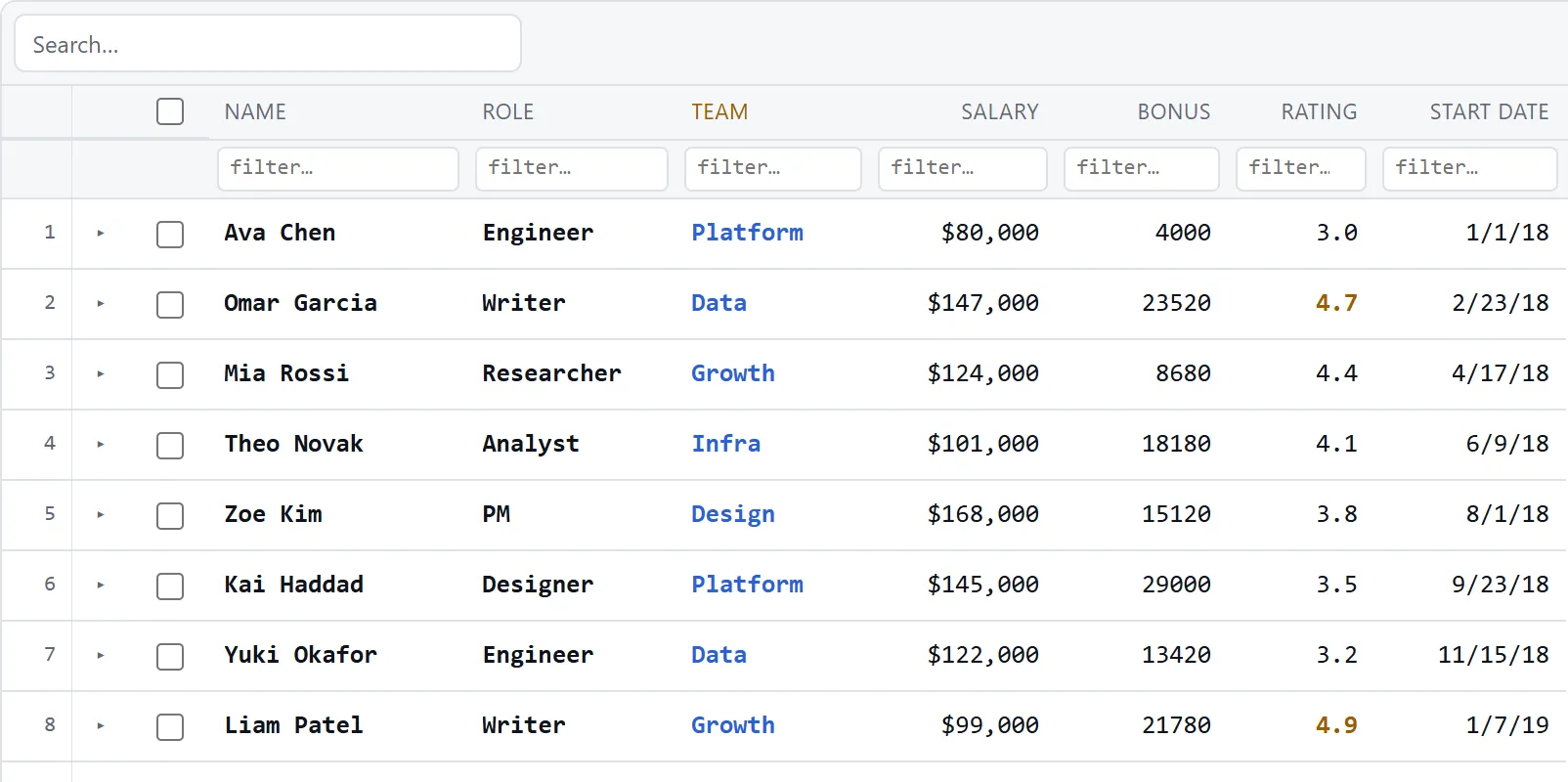Screen dimensions: 1568x782
Task: Check the box for Ava Chen
Action: [170, 235]
